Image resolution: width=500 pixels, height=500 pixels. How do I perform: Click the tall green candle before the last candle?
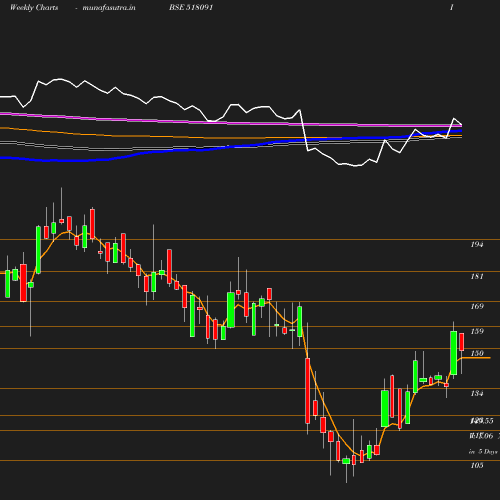(454, 353)
